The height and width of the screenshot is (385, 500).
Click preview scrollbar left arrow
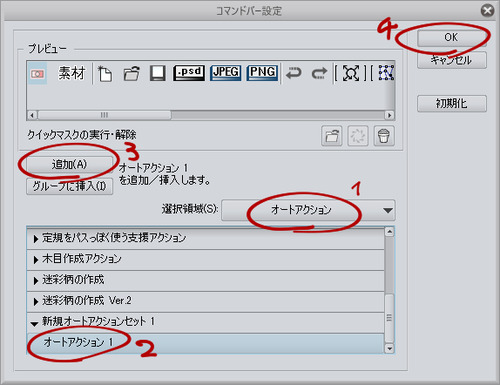click(32, 115)
